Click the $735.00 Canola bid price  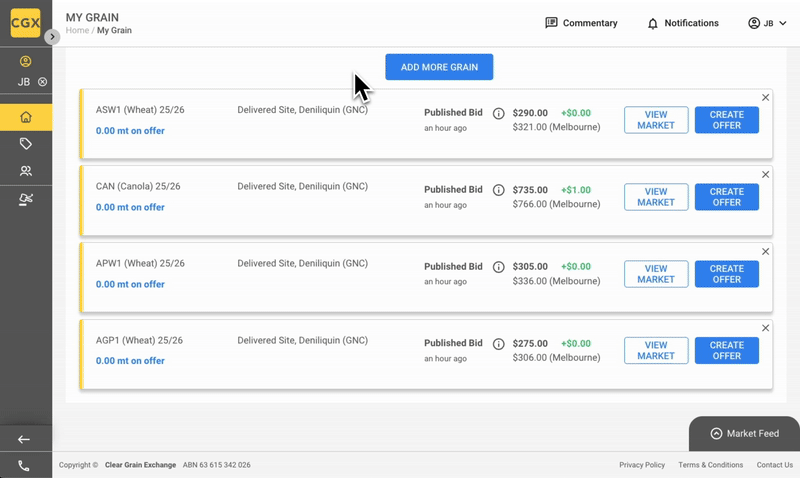point(530,190)
